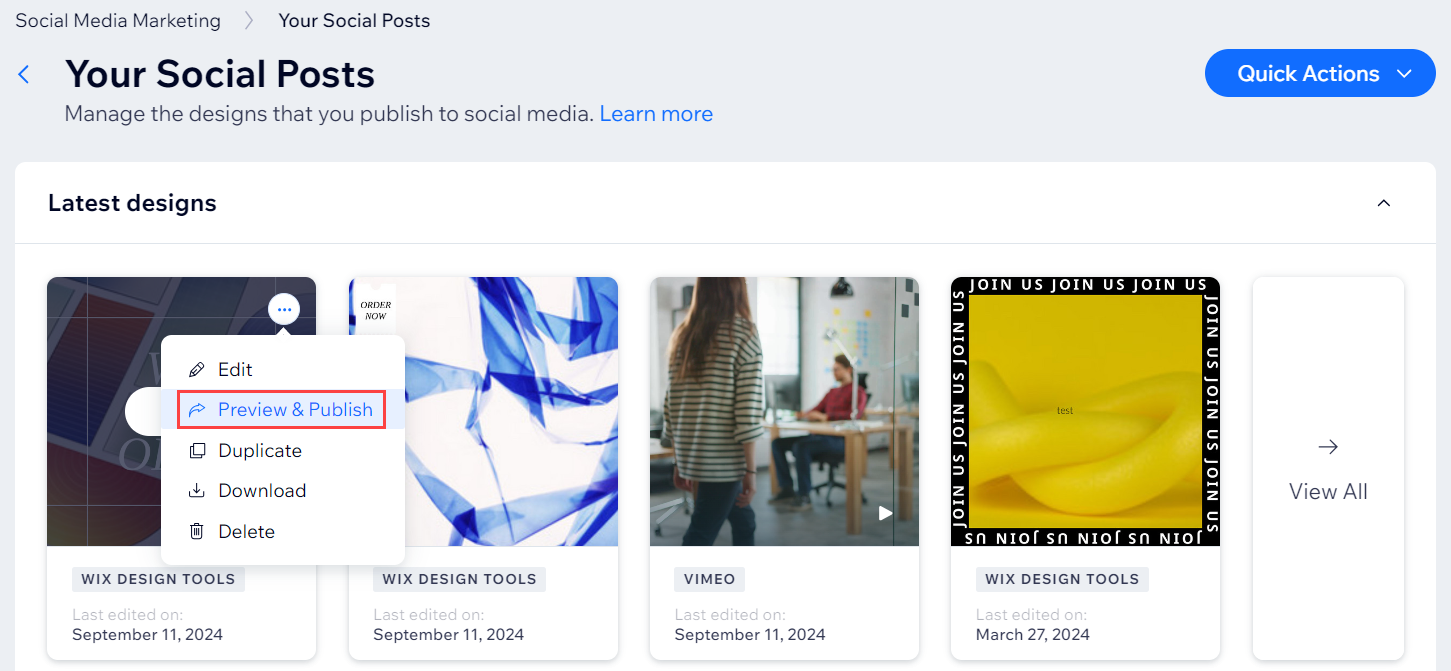The image size is (1451, 671).
Task: Click the play icon on the office video
Action: coord(885,513)
